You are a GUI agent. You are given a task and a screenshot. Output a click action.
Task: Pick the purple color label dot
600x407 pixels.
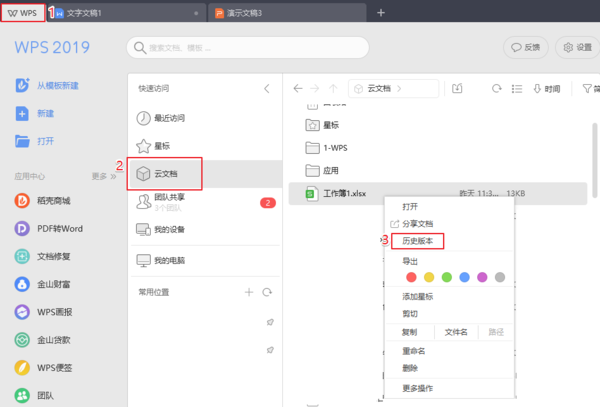[x=481, y=277]
